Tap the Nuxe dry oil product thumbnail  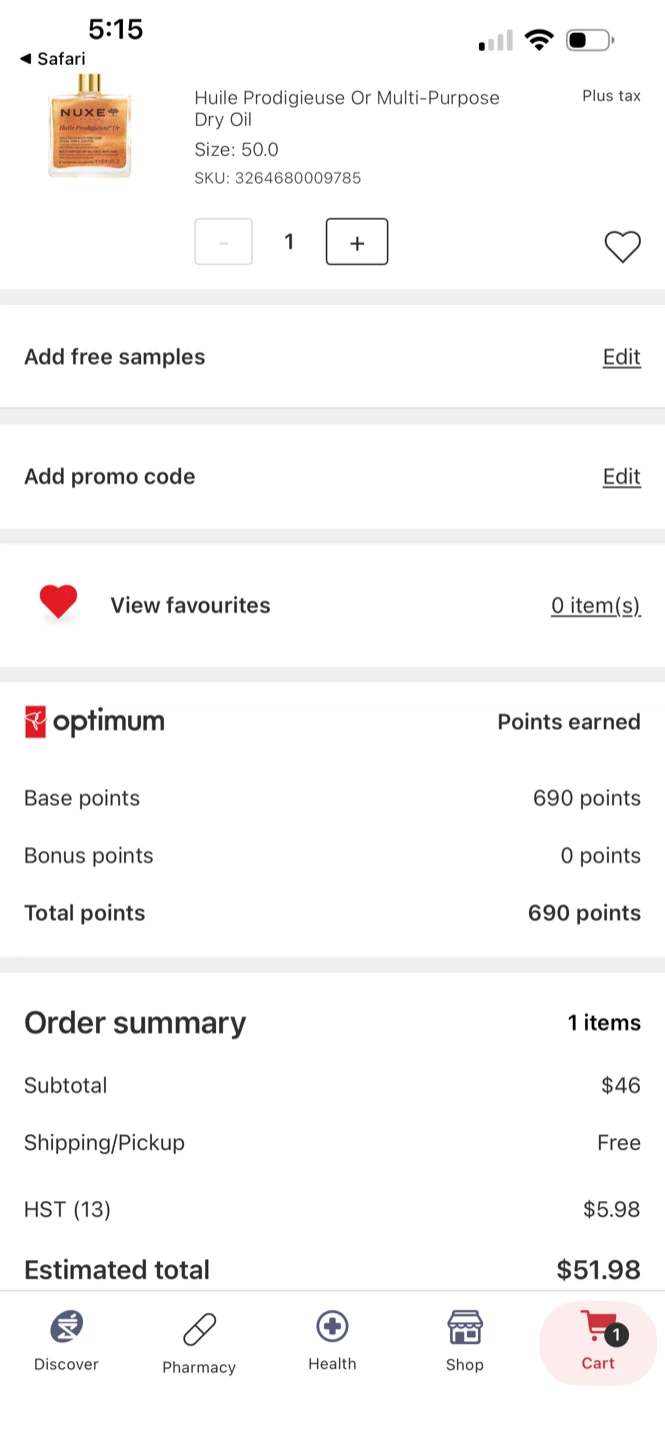point(89,127)
